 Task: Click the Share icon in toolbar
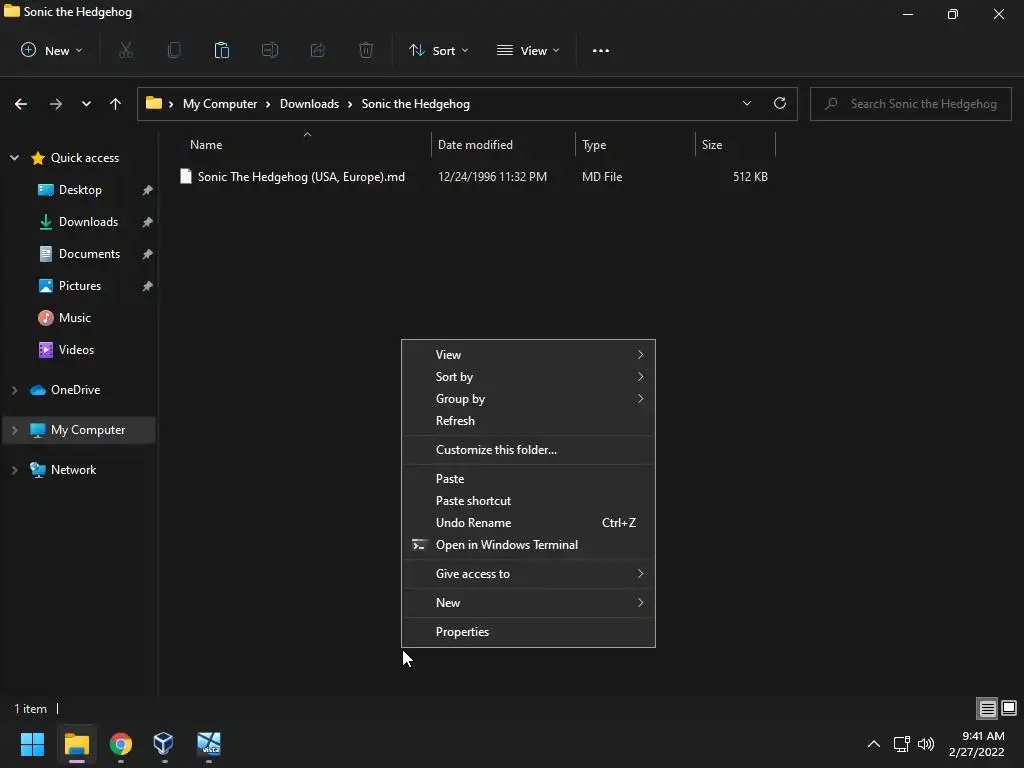tap(318, 50)
